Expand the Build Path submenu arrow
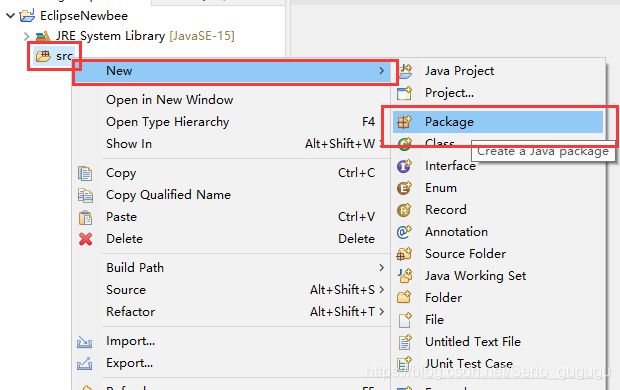The width and height of the screenshot is (620, 390). (x=381, y=268)
